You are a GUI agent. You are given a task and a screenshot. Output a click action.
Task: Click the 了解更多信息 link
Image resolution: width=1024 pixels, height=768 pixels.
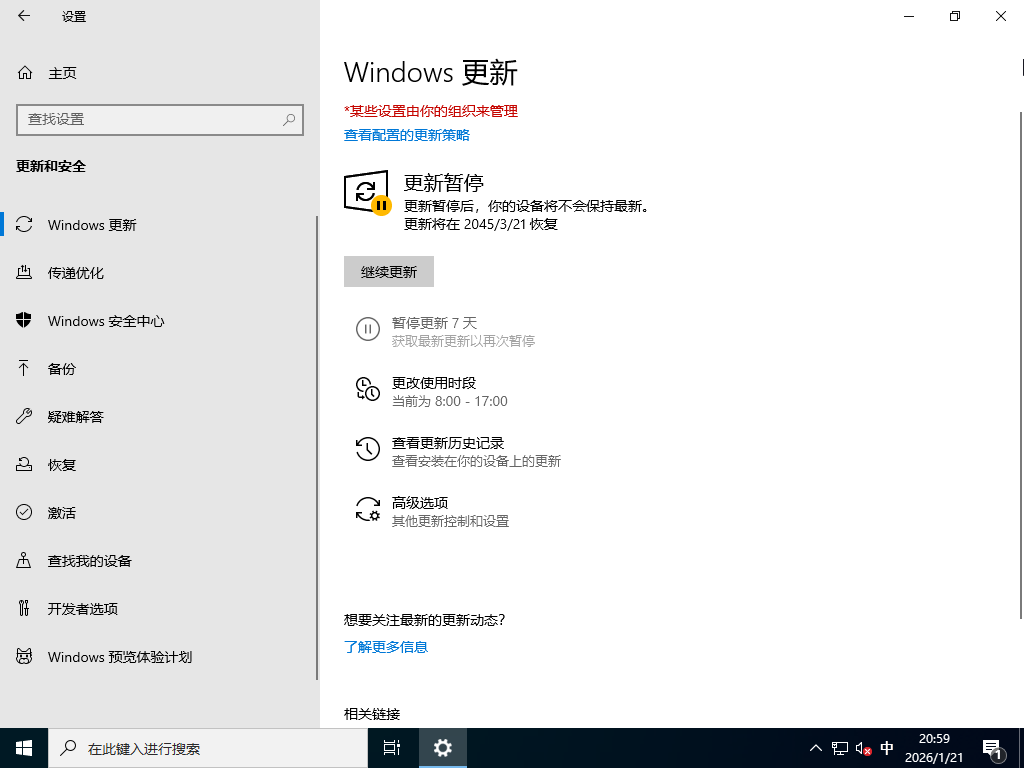coord(386,647)
